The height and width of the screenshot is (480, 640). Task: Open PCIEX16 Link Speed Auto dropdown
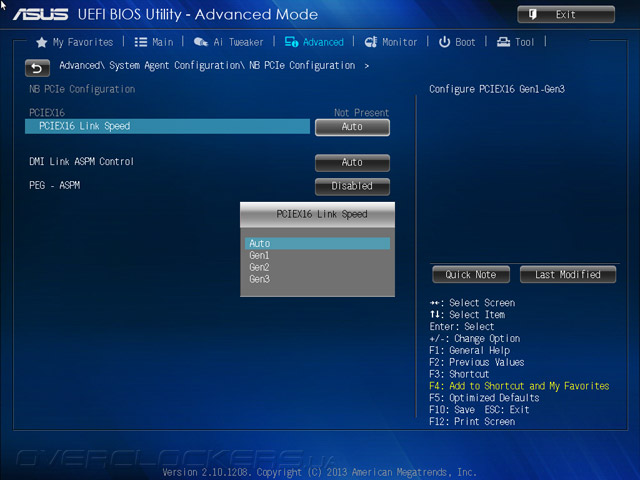pos(352,127)
